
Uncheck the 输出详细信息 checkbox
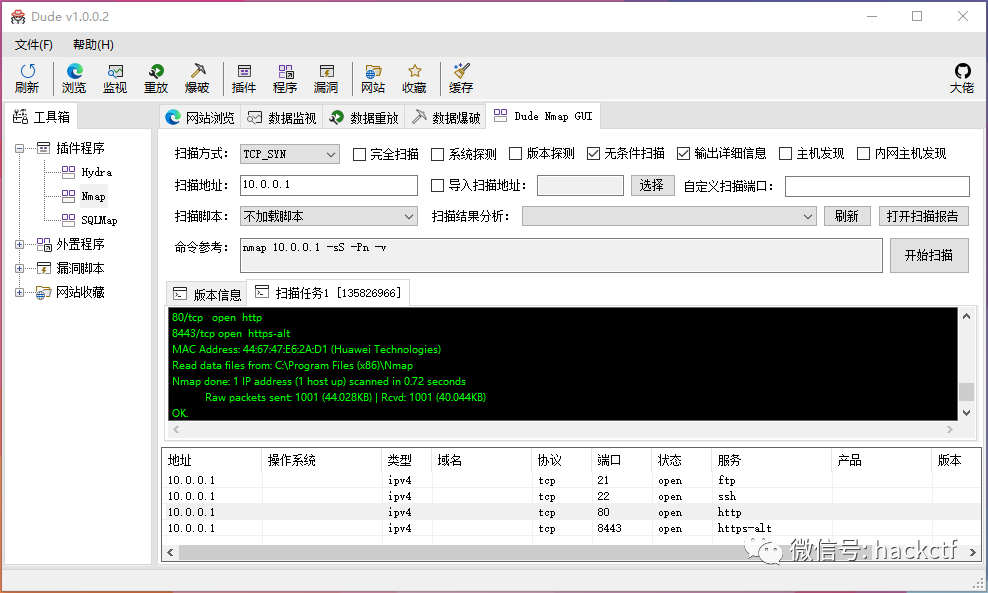(684, 154)
